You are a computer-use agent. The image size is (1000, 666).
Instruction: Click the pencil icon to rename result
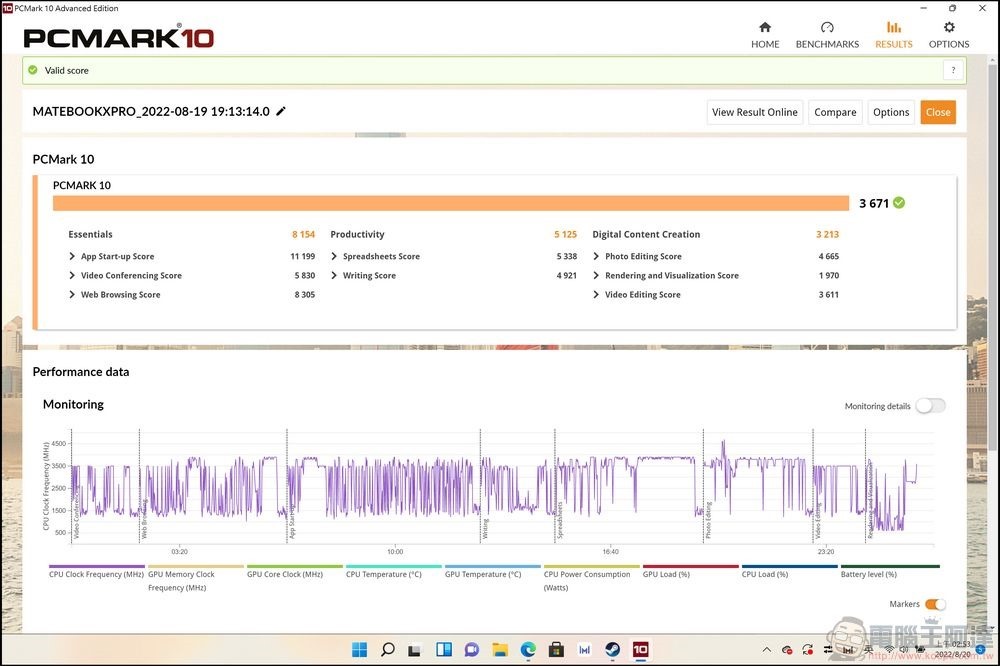click(281, 111)
